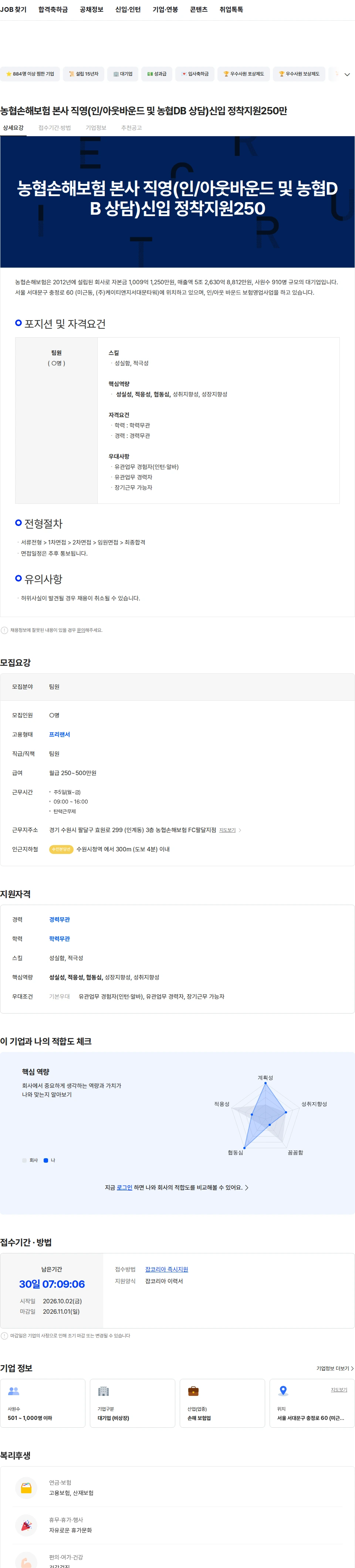
Task: Click the 잡코리아 즉시지원 link
Action: 166,1269
